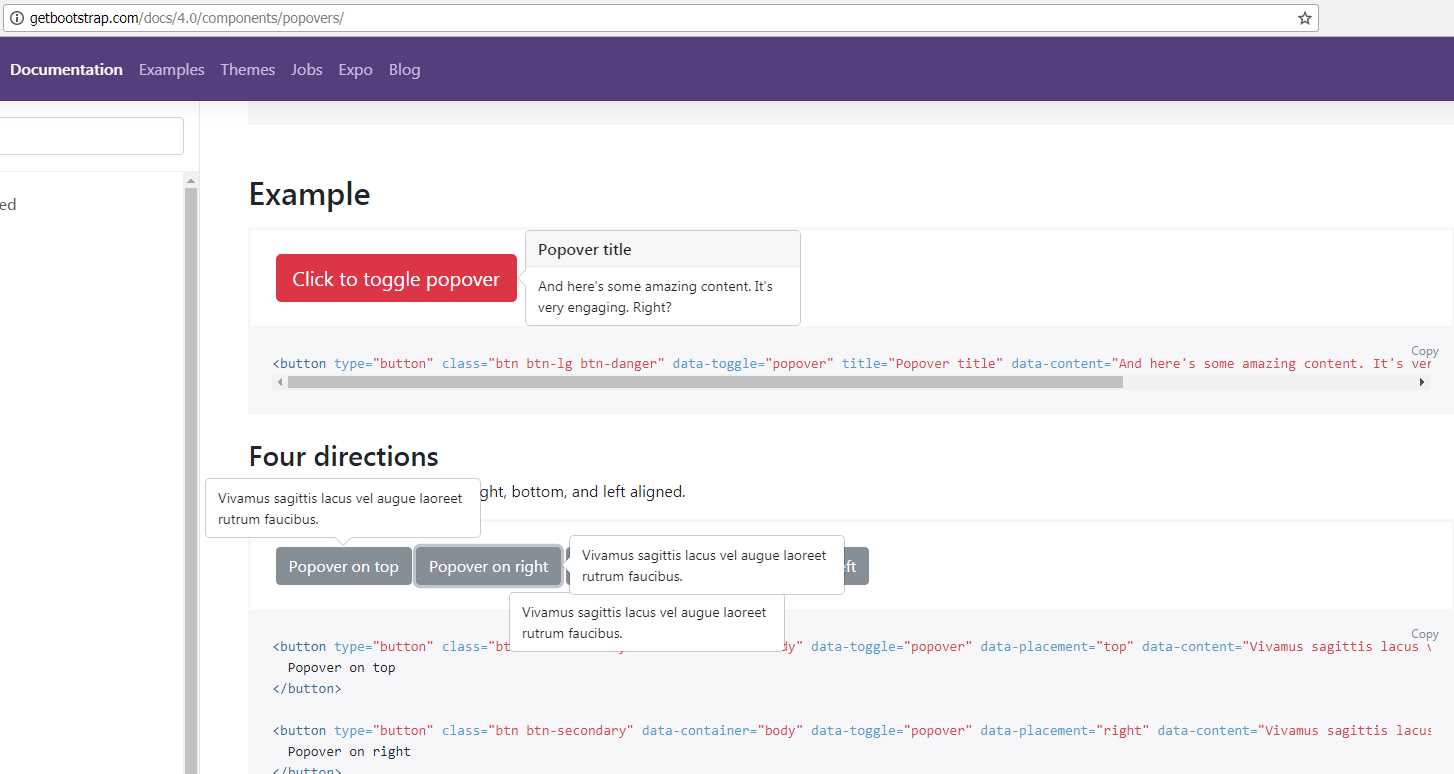Visit the Jobs page
This screenshot has height=774, width=1454.
306,69
